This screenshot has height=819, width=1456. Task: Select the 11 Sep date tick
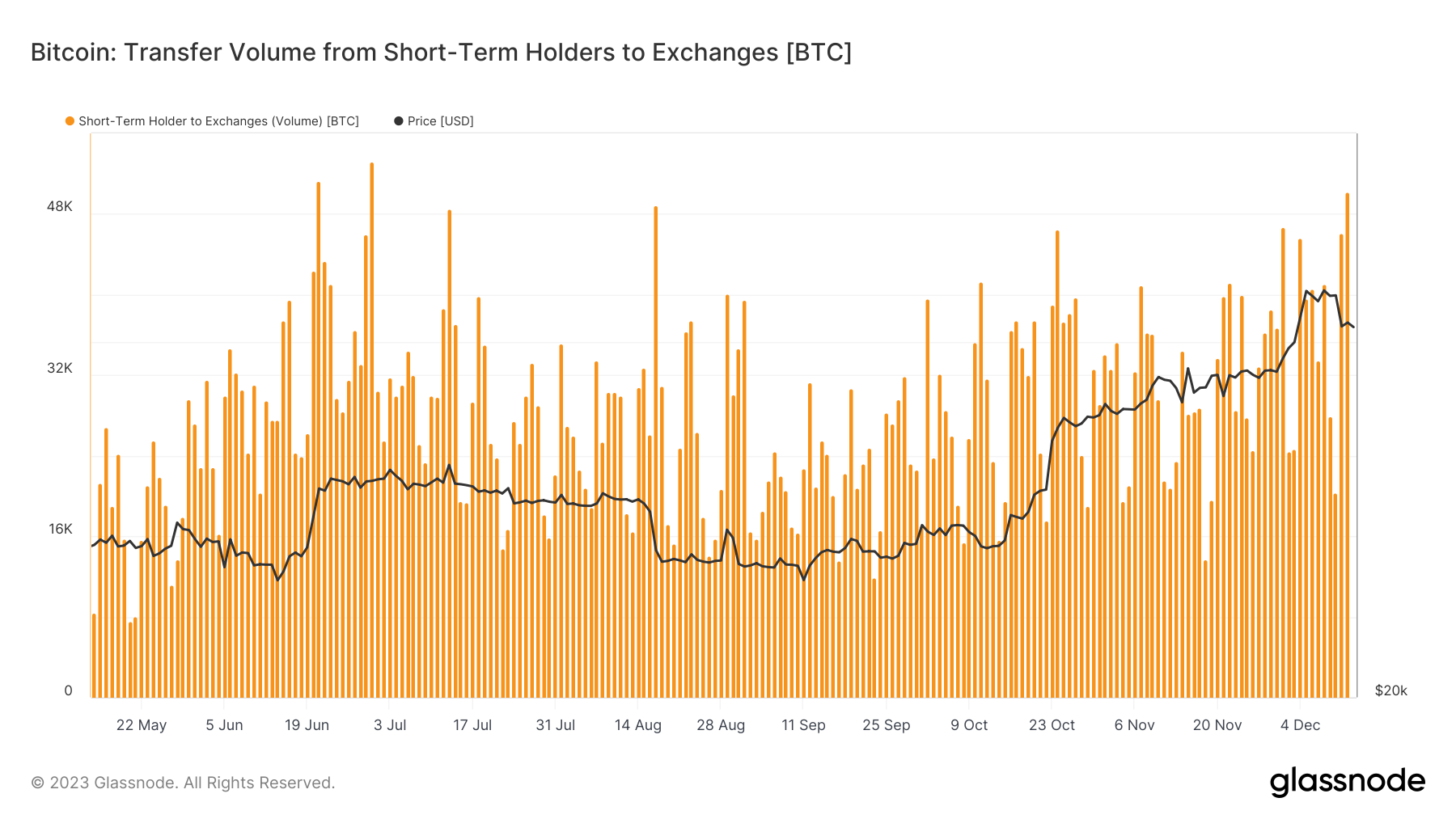803,725
